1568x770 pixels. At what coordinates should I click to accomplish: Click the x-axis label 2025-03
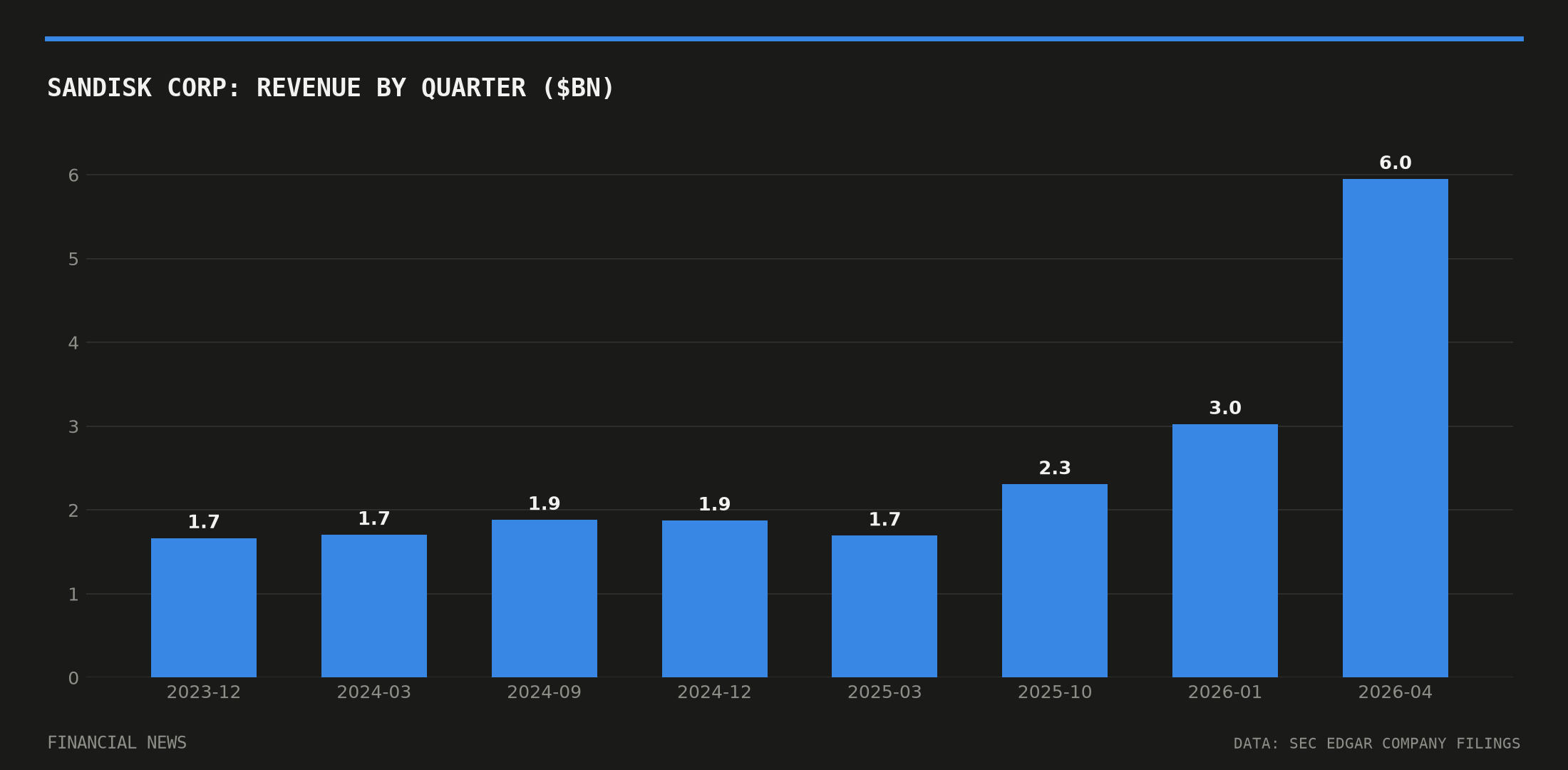tap(884, 692)
